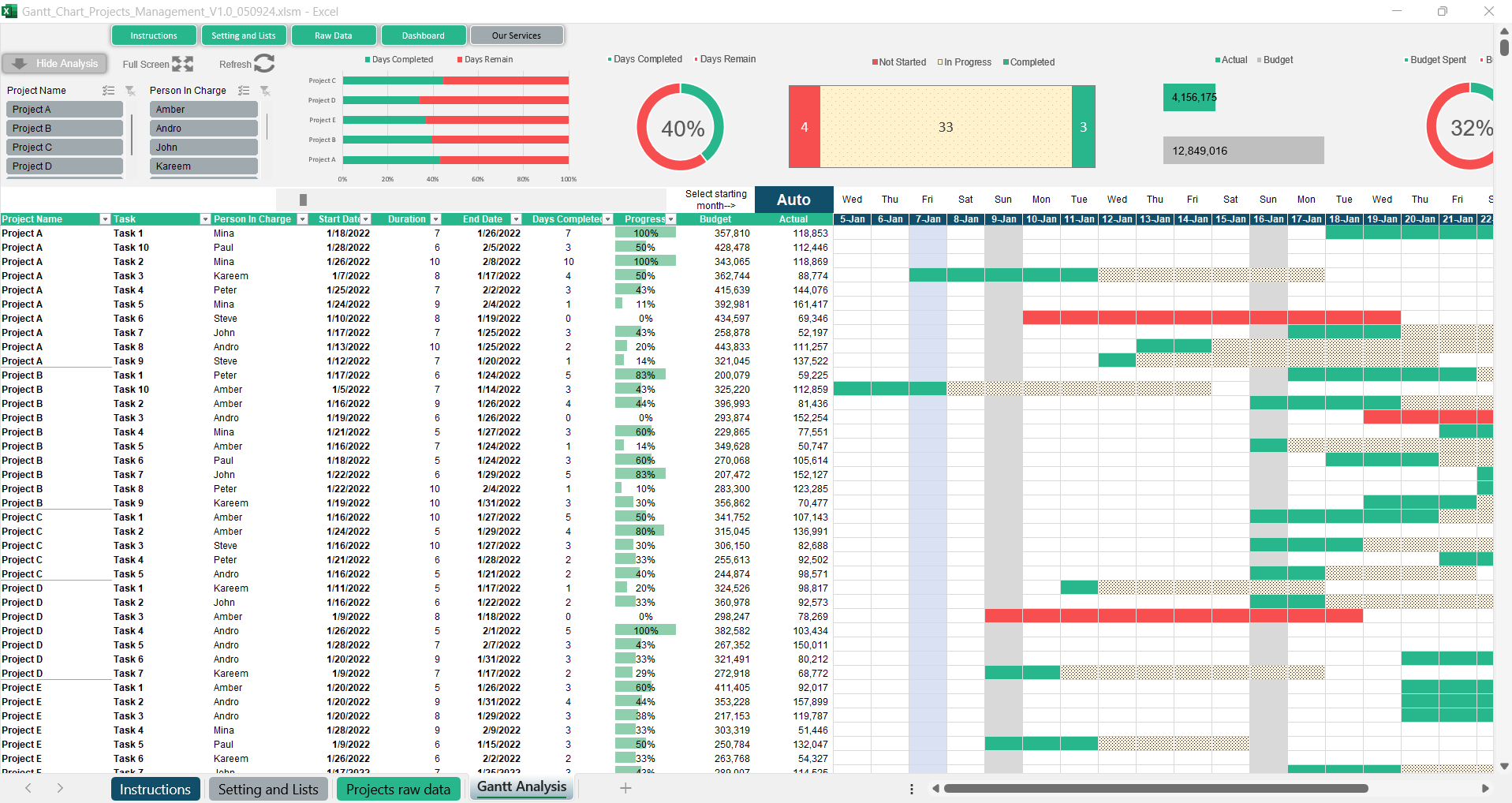Screen dimensions: 1512x803
Task: Enable multi-select on Person In Charge slicer
Action: [245, 91]
